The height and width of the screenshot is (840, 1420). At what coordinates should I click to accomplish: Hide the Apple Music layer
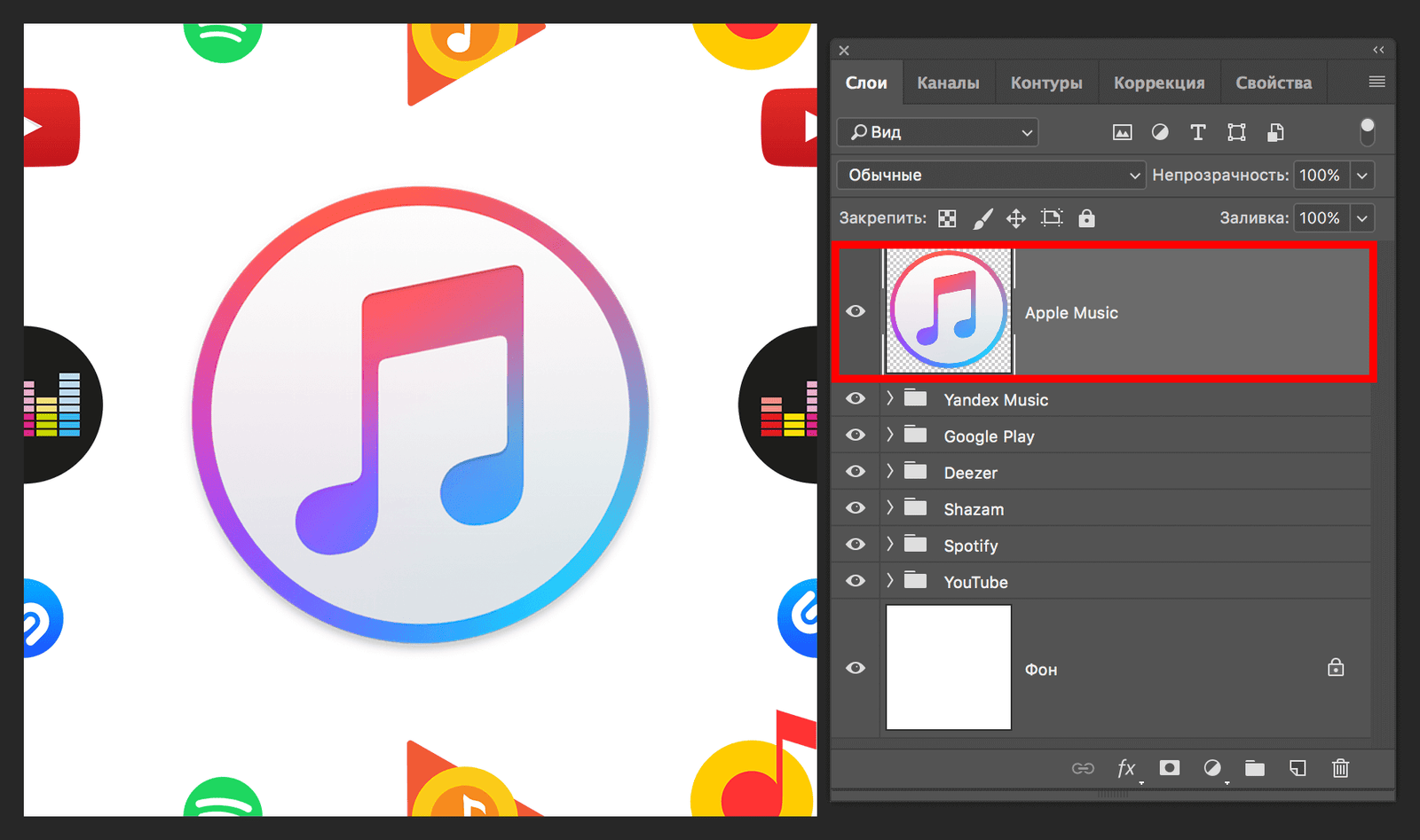click(856, 311)
